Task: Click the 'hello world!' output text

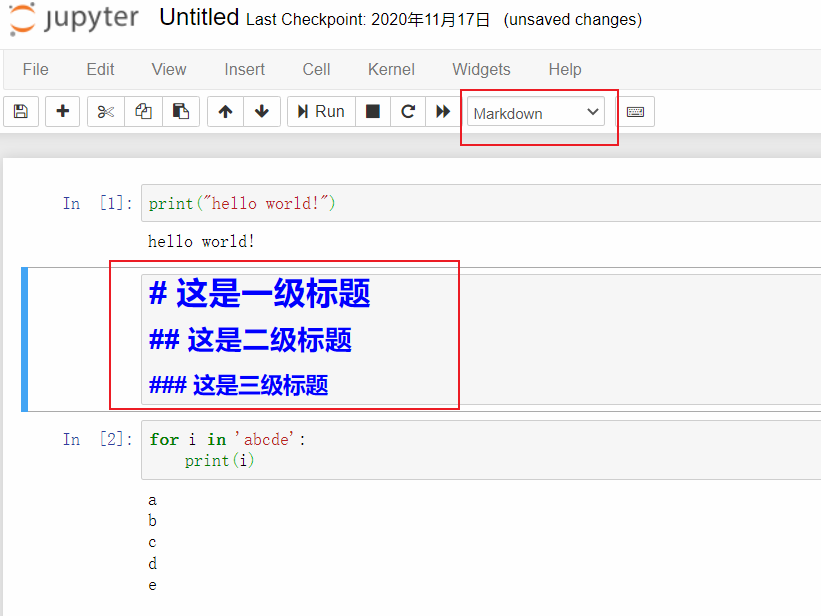Action: tap(201, 241)
